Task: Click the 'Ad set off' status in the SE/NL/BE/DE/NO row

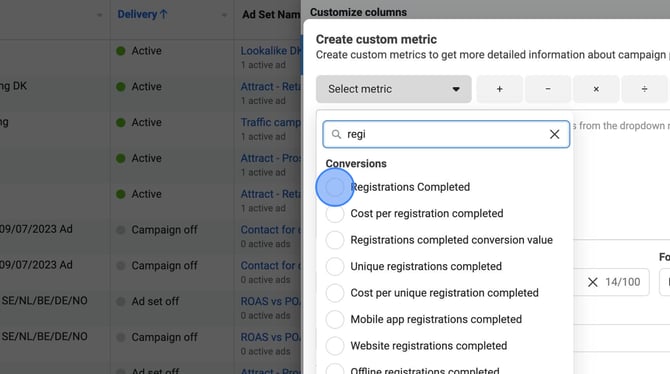Action: pos(155,301)
